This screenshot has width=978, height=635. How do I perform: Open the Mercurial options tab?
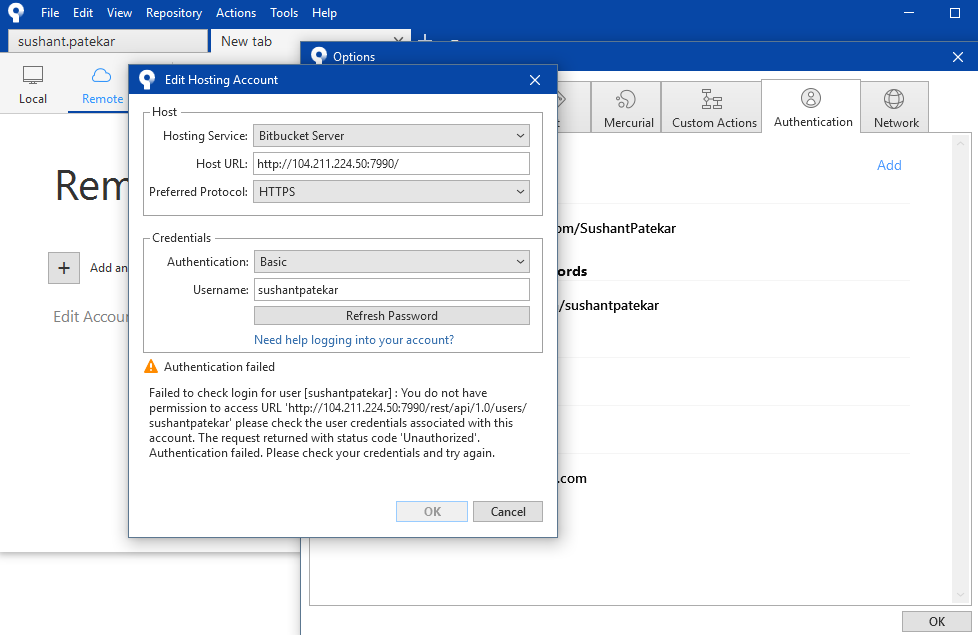click(628, 107)
